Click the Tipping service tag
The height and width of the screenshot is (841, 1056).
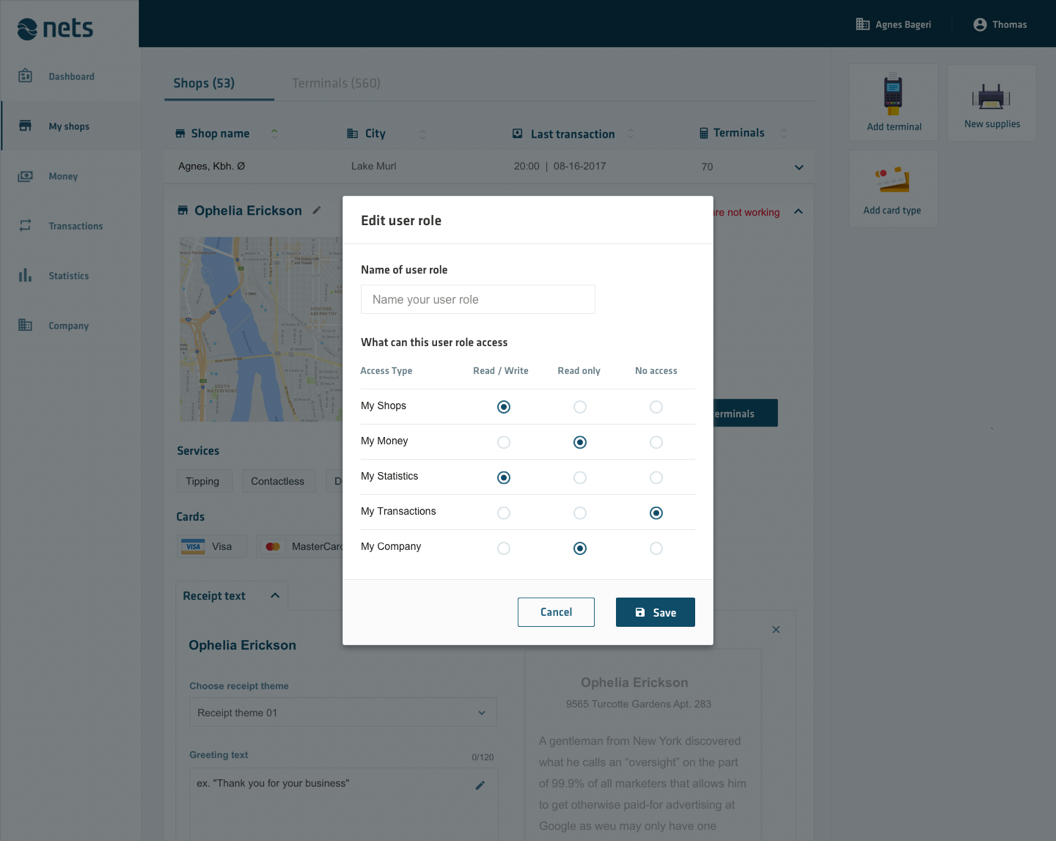(203, 481)
